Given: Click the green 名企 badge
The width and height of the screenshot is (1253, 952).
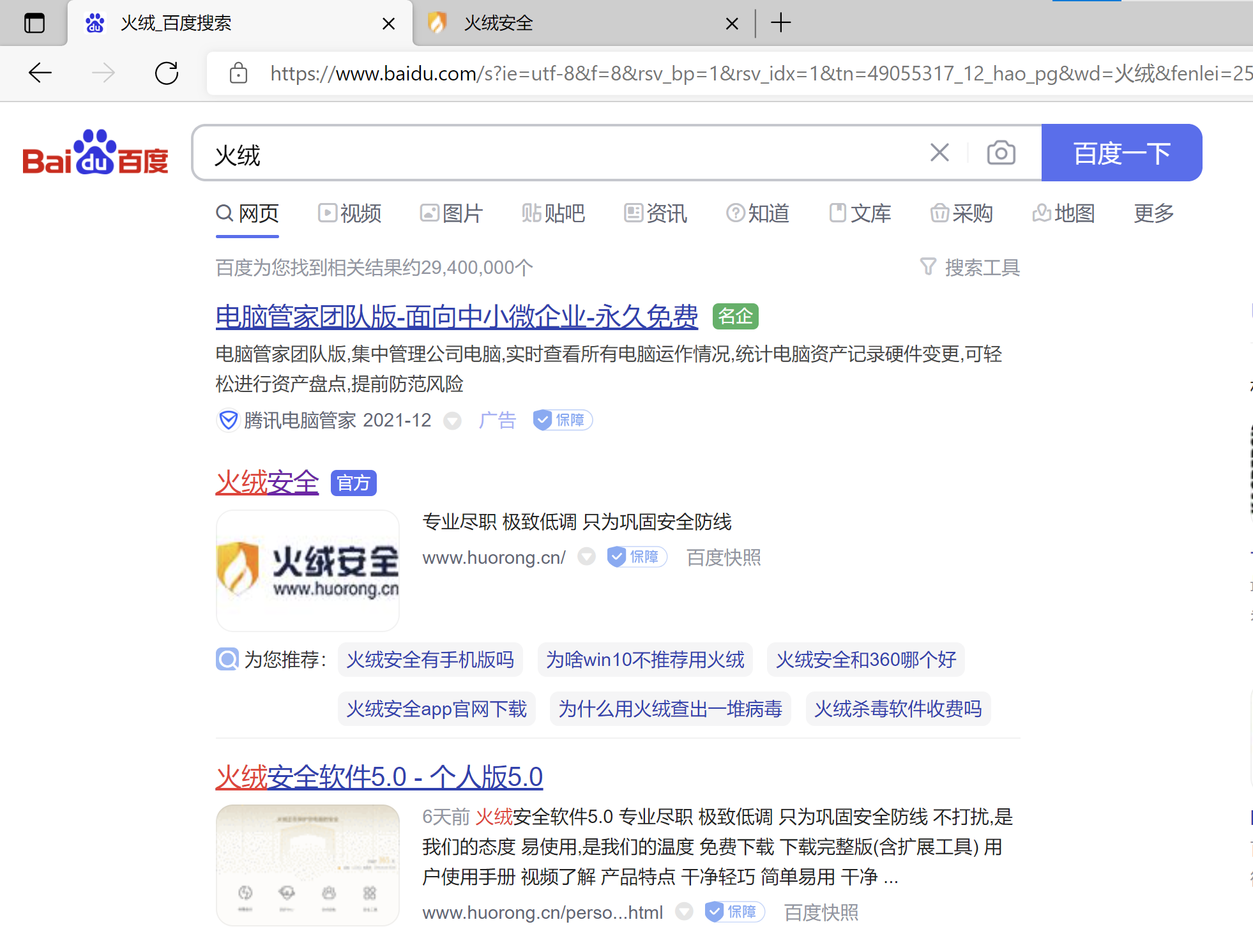Looking at the screenshot, I should point(736,317).
